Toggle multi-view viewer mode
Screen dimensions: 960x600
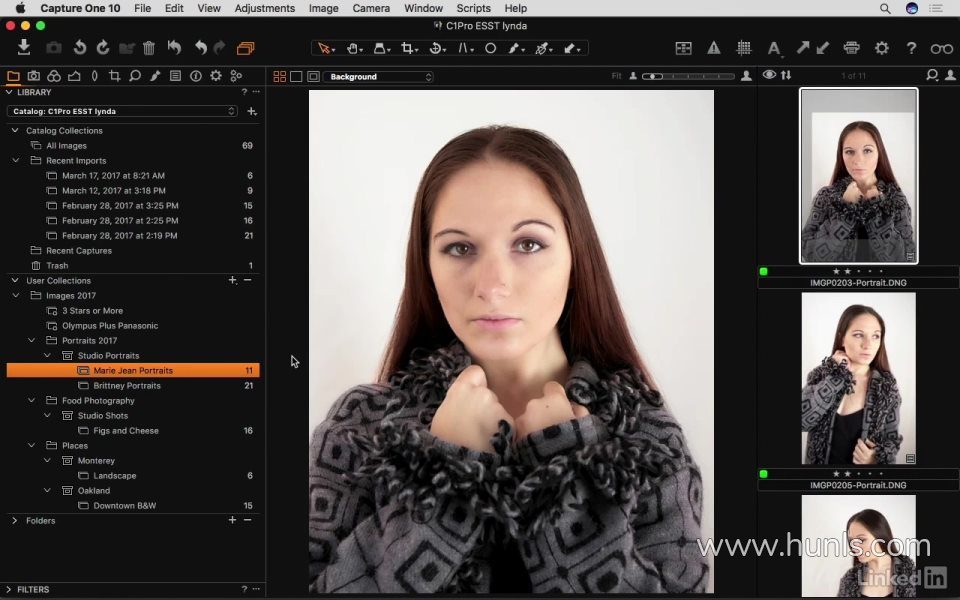click(x=280, y=77)
